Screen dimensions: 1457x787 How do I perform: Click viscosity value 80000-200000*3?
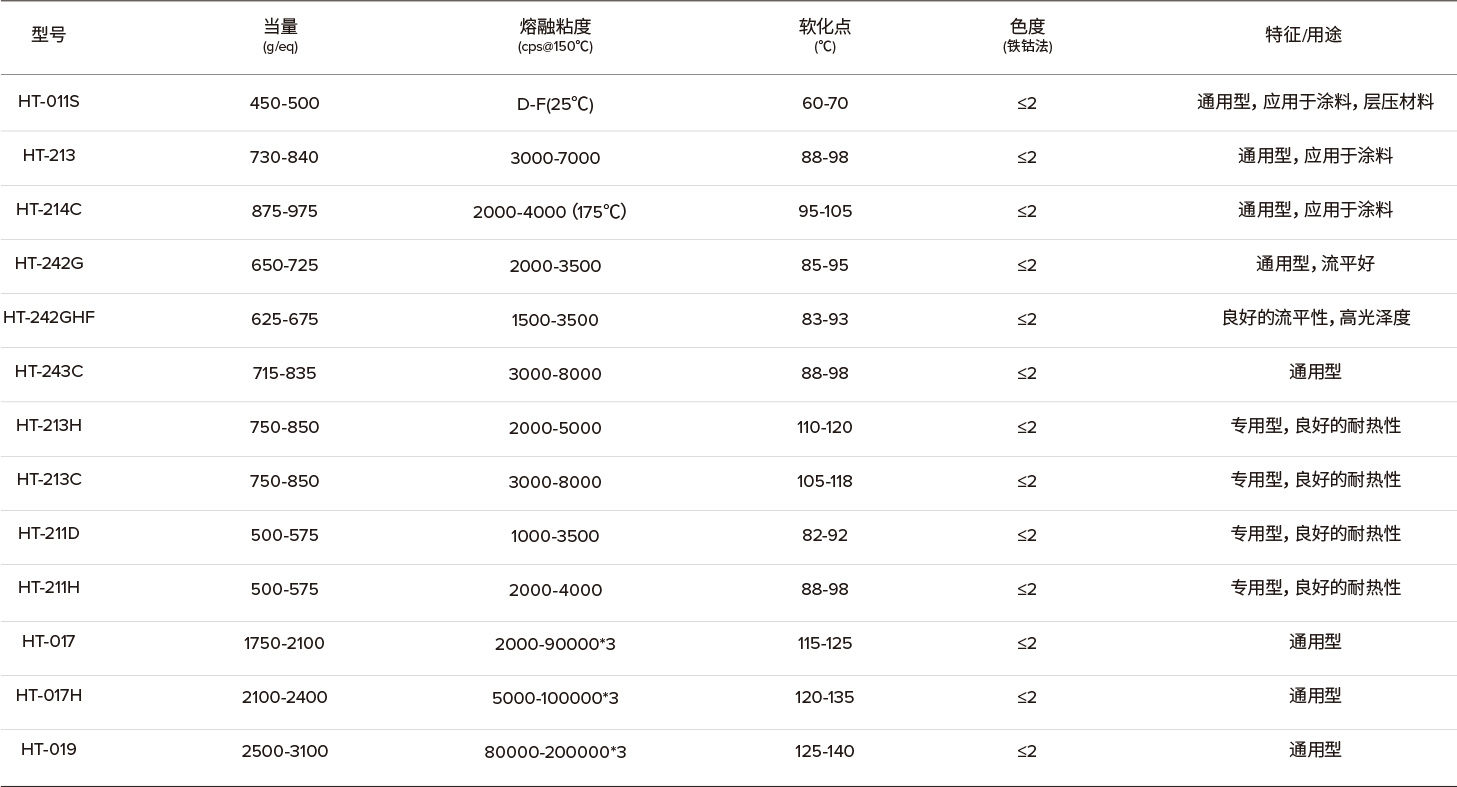tap(555, 752)
